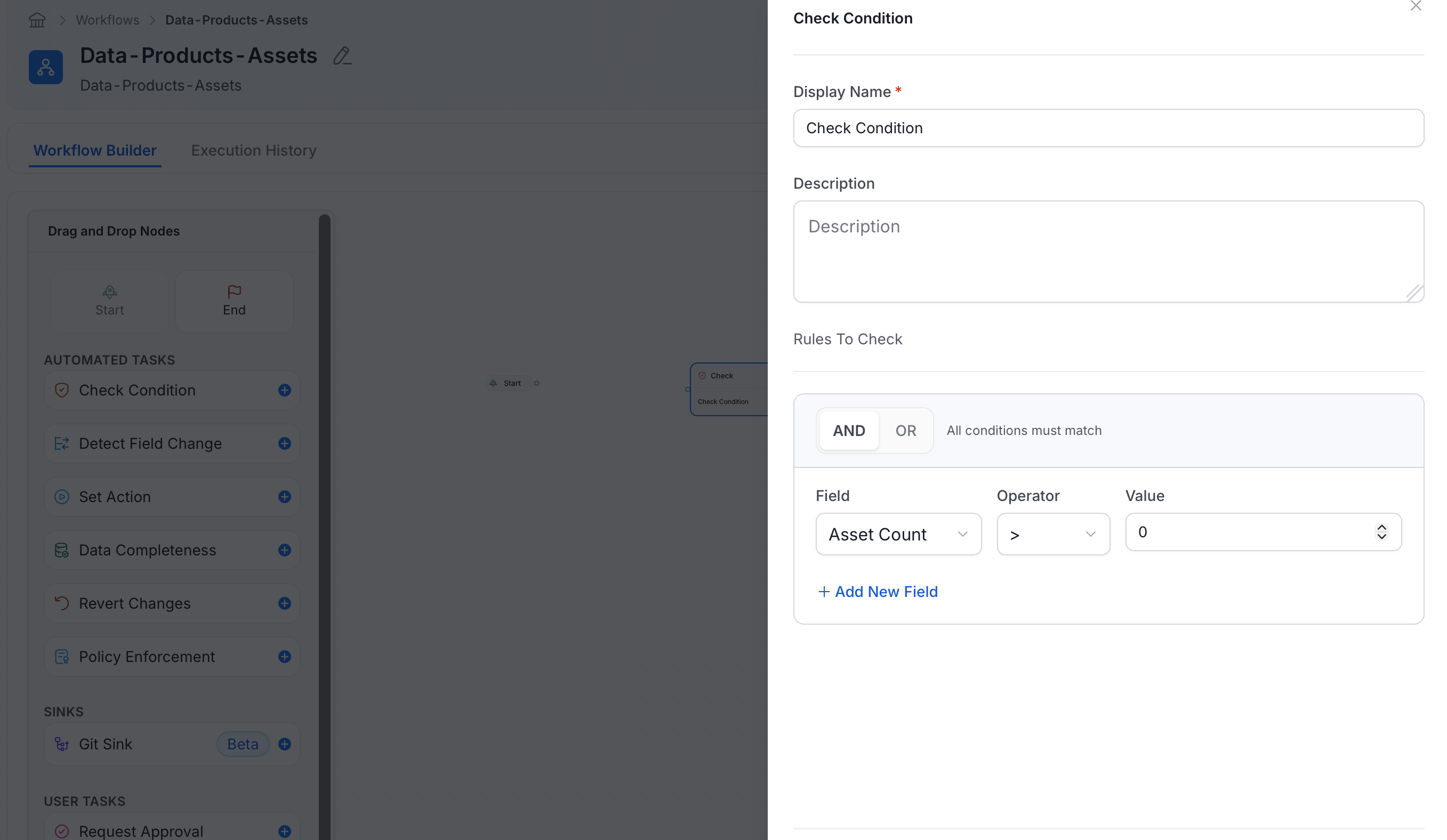Click the Detect Field Change icon

[x=62, y=444]
